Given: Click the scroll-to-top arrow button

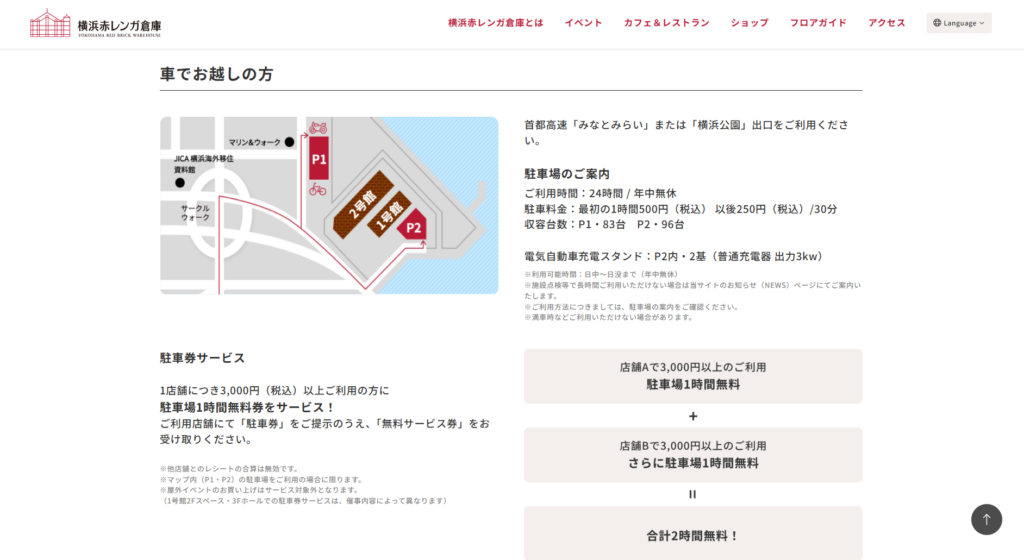Looking at the screenshot, I should pyautogui.click(x=986, y=520).
